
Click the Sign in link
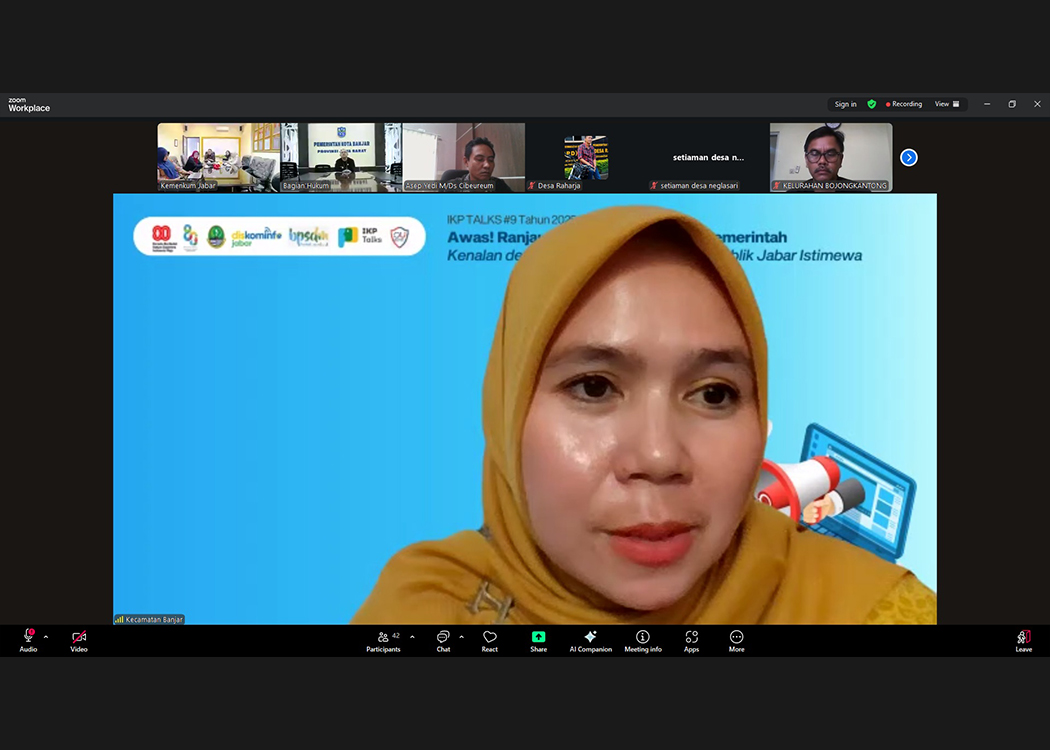[845, 103]
